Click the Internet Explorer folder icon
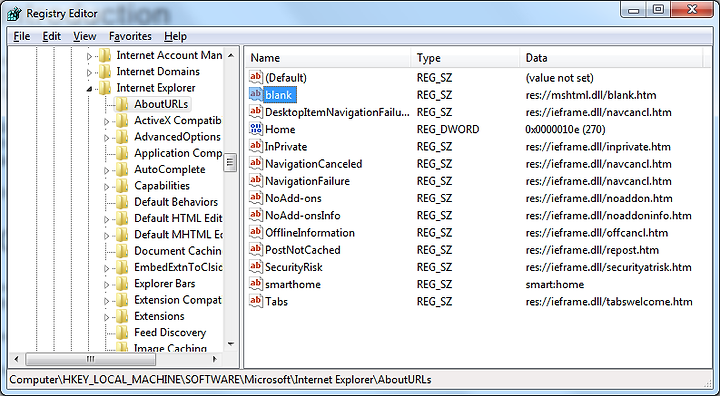 tap(105, 88)
